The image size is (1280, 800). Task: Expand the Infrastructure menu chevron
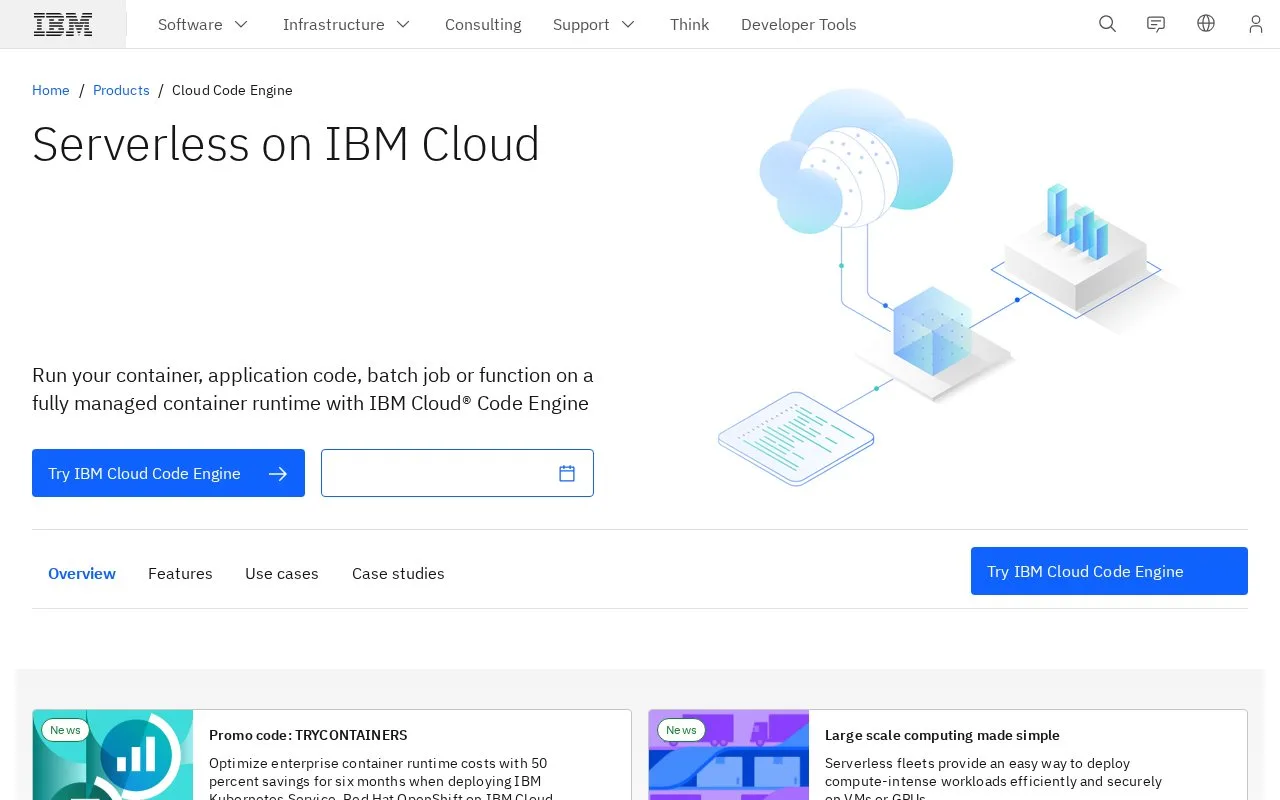tap(403, 24)
